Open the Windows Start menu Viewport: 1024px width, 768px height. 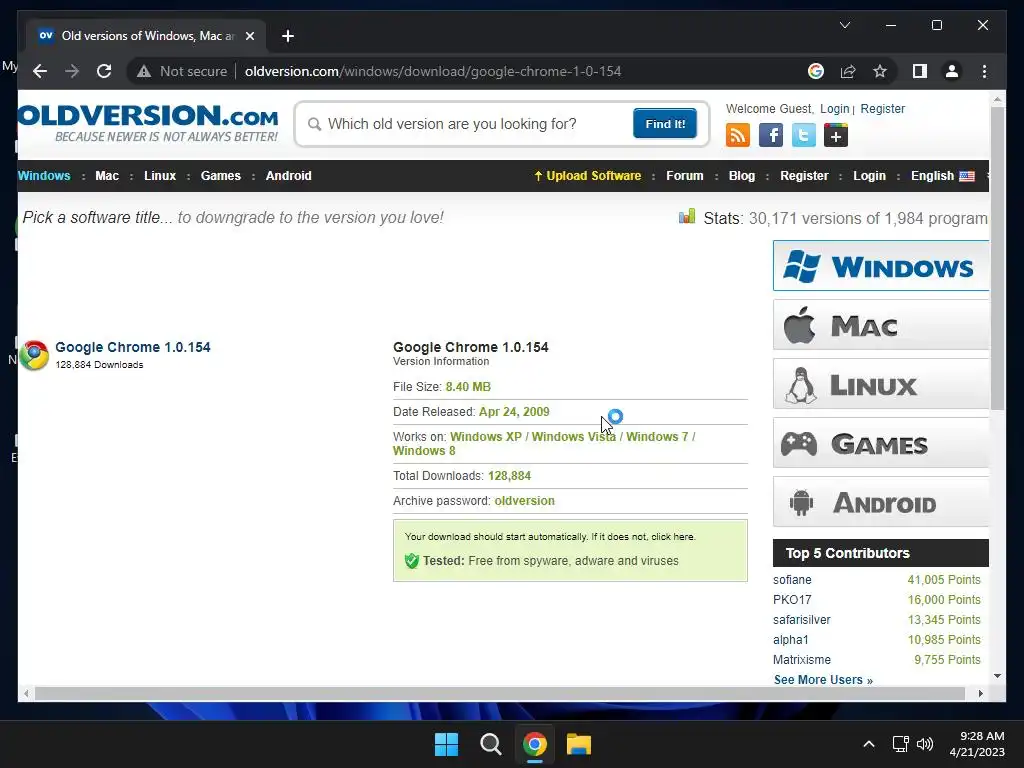click(x=447, y=744)
